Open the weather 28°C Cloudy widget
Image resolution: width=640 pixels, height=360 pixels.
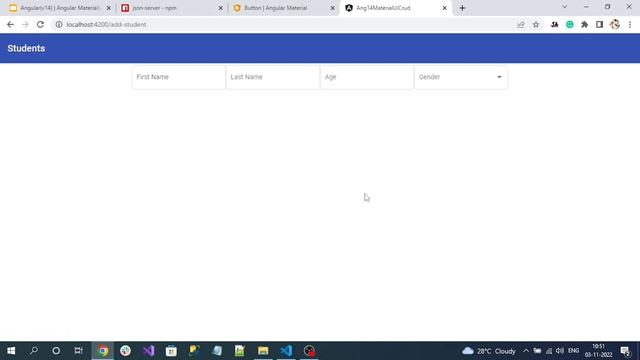pos(489,351)
